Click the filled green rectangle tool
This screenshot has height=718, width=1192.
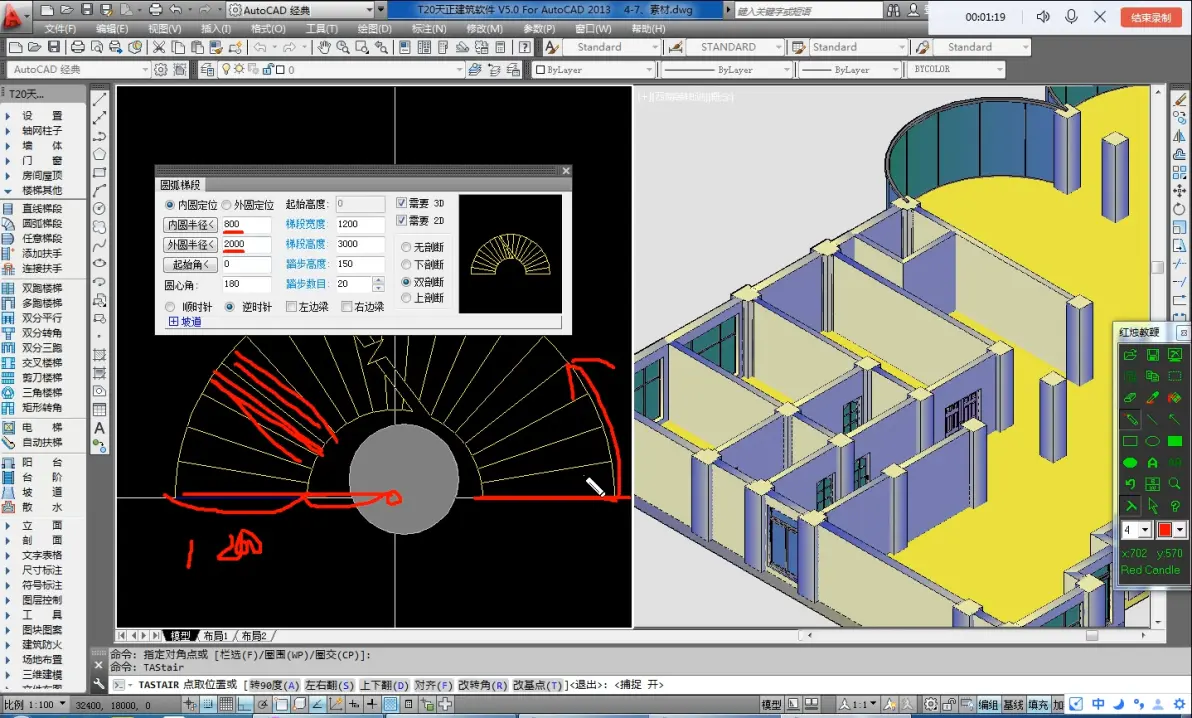pos(1175,441)
